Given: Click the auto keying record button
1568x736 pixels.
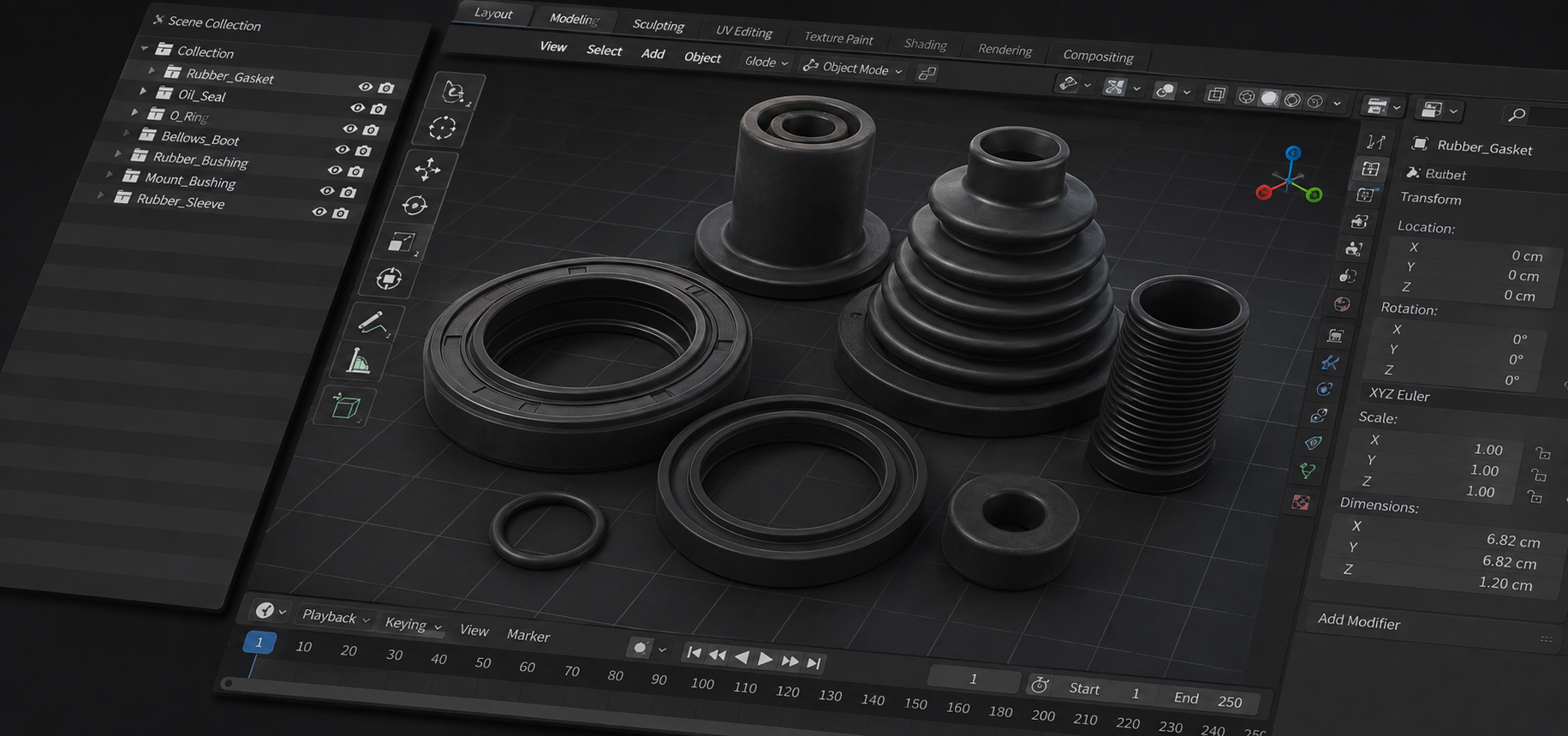Looking at the screenshot, I should point(640,648).
